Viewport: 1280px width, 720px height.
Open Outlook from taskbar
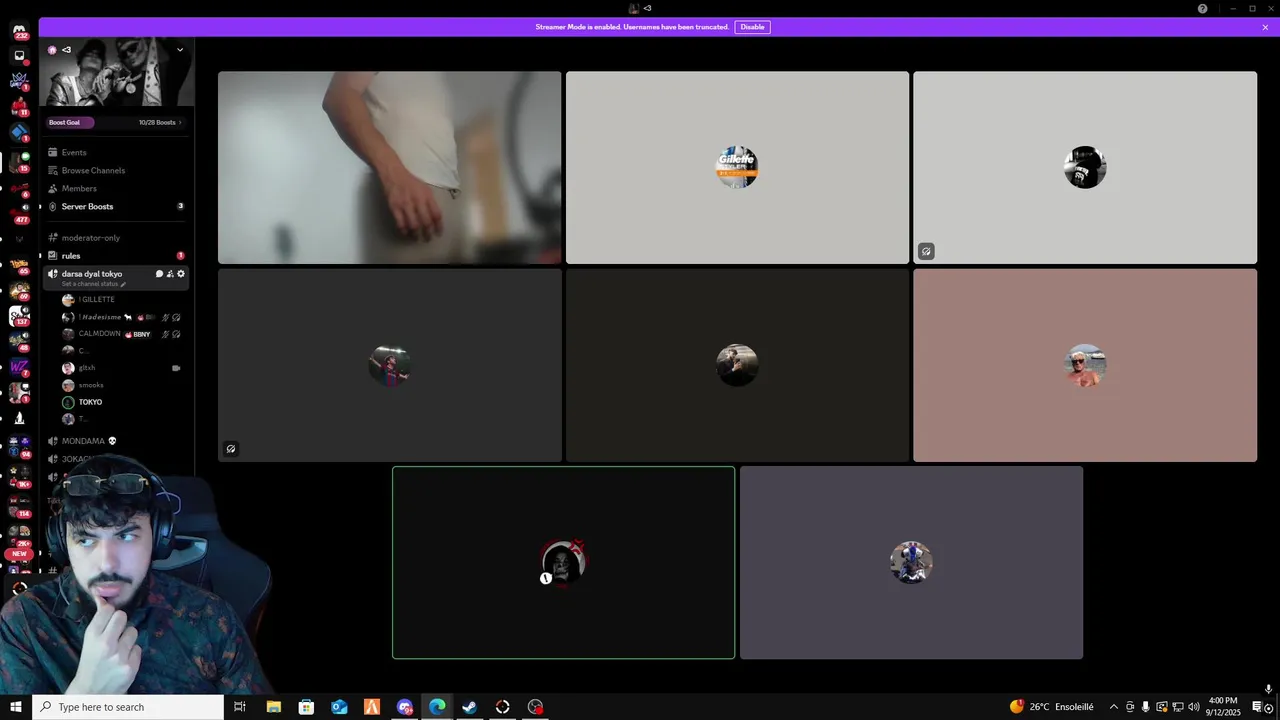click(x=339, y=707)
